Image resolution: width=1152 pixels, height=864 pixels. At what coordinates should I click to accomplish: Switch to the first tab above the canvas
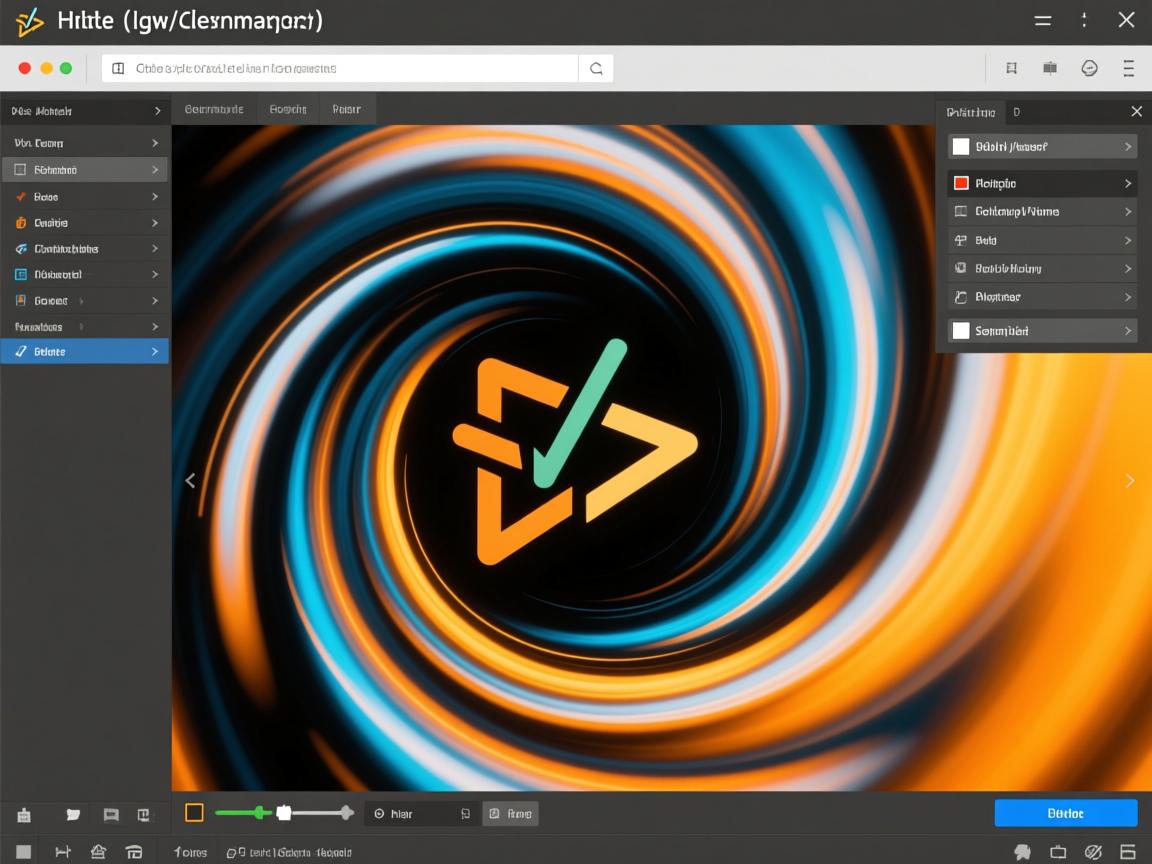click(x=214, y=109)
